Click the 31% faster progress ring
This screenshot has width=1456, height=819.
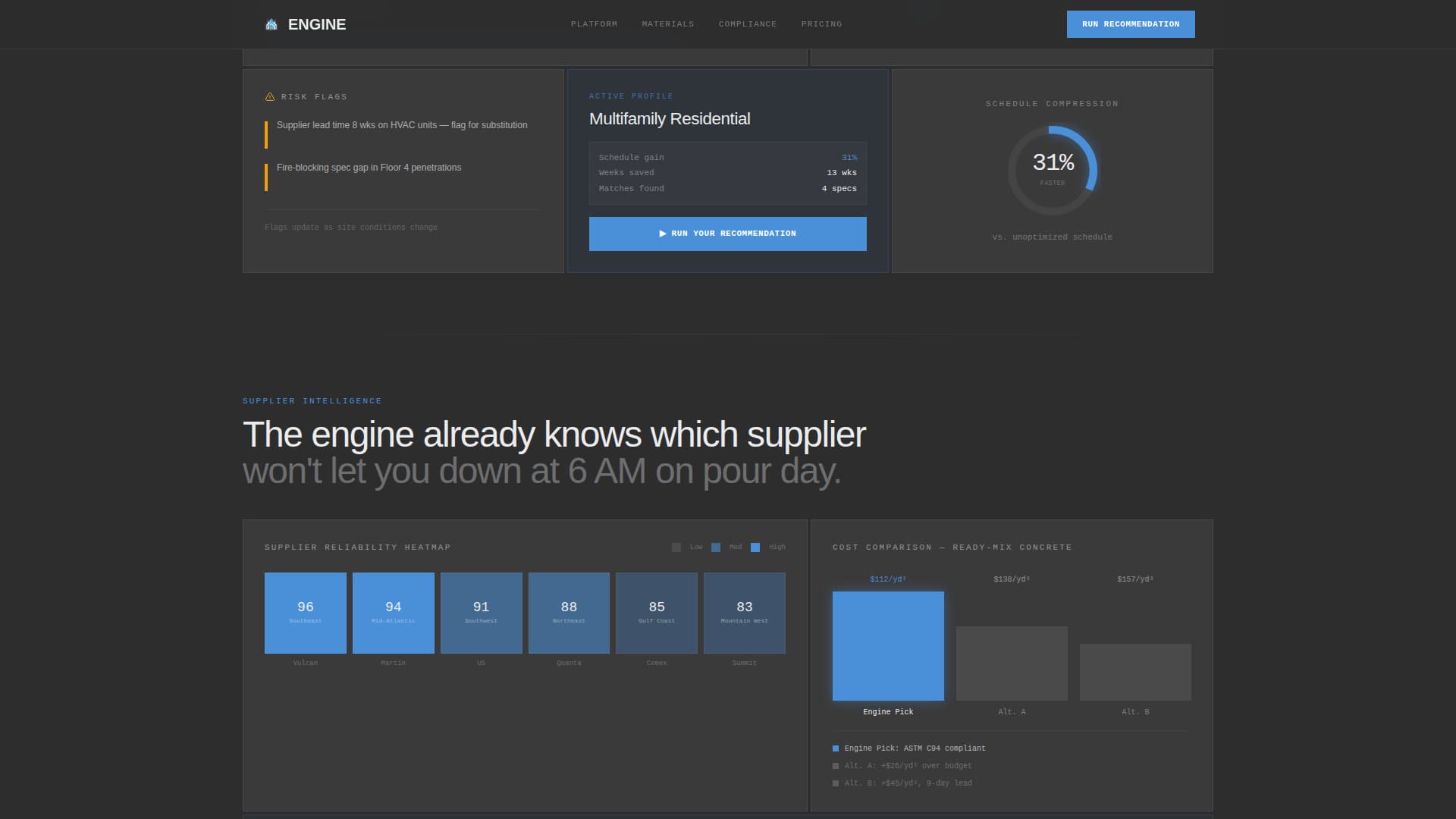[1053, 170]
